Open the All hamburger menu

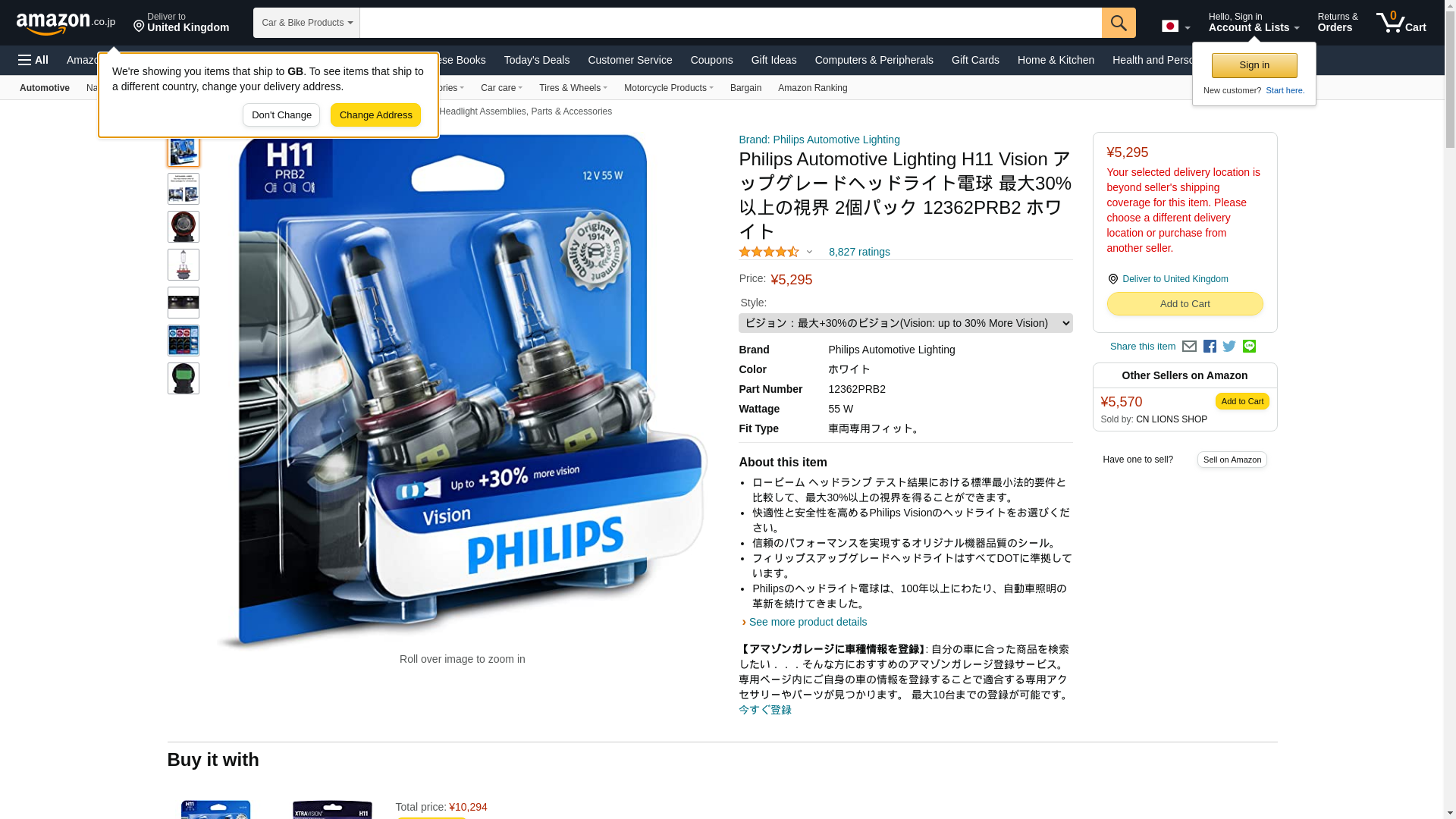coord(33,60)
